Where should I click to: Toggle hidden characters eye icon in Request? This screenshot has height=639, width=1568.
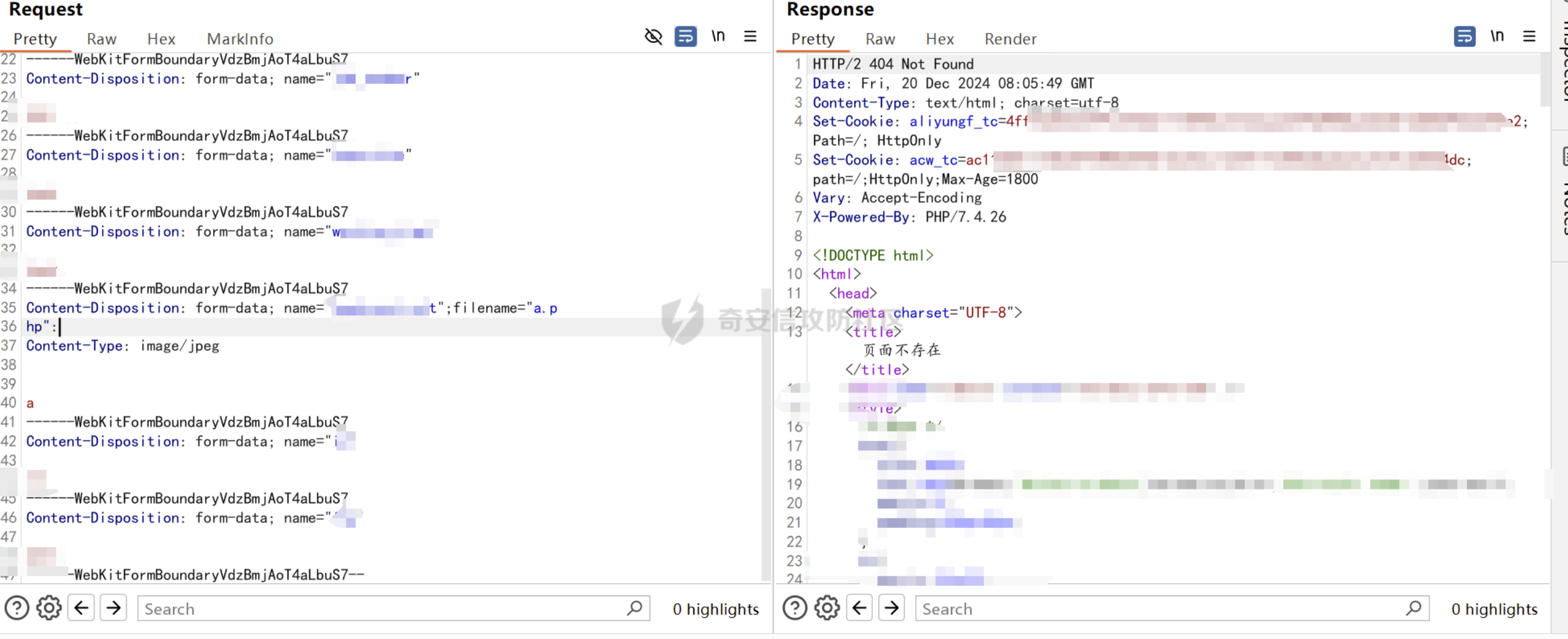click(653, 37)
